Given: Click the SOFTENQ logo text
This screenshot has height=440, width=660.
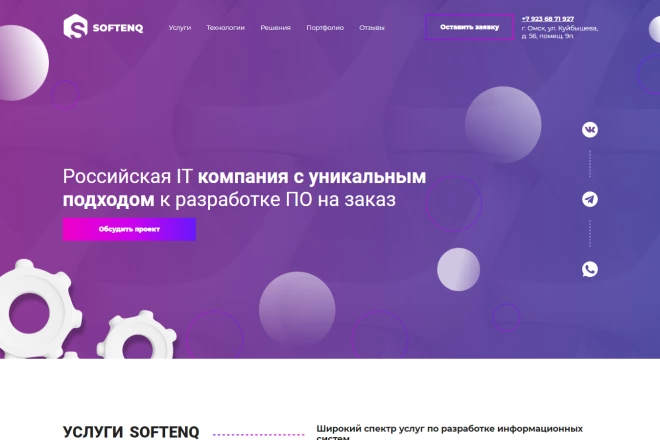Looking at the screenshot, I should click(x=117, y=28).
